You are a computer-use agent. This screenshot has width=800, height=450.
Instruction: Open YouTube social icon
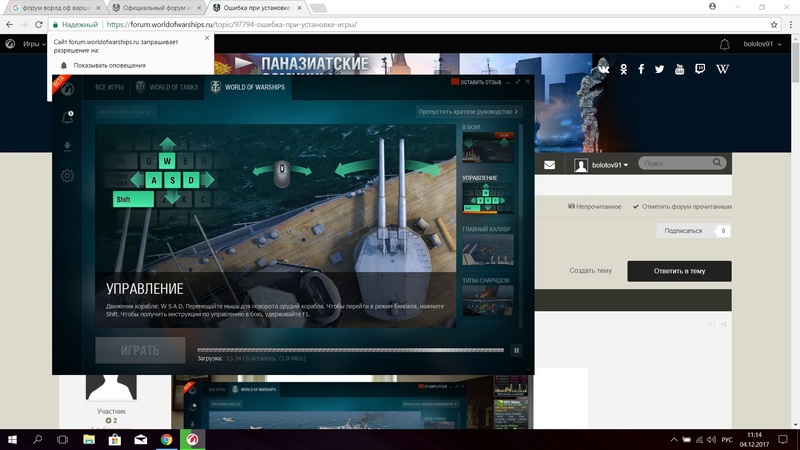[679, 69]
